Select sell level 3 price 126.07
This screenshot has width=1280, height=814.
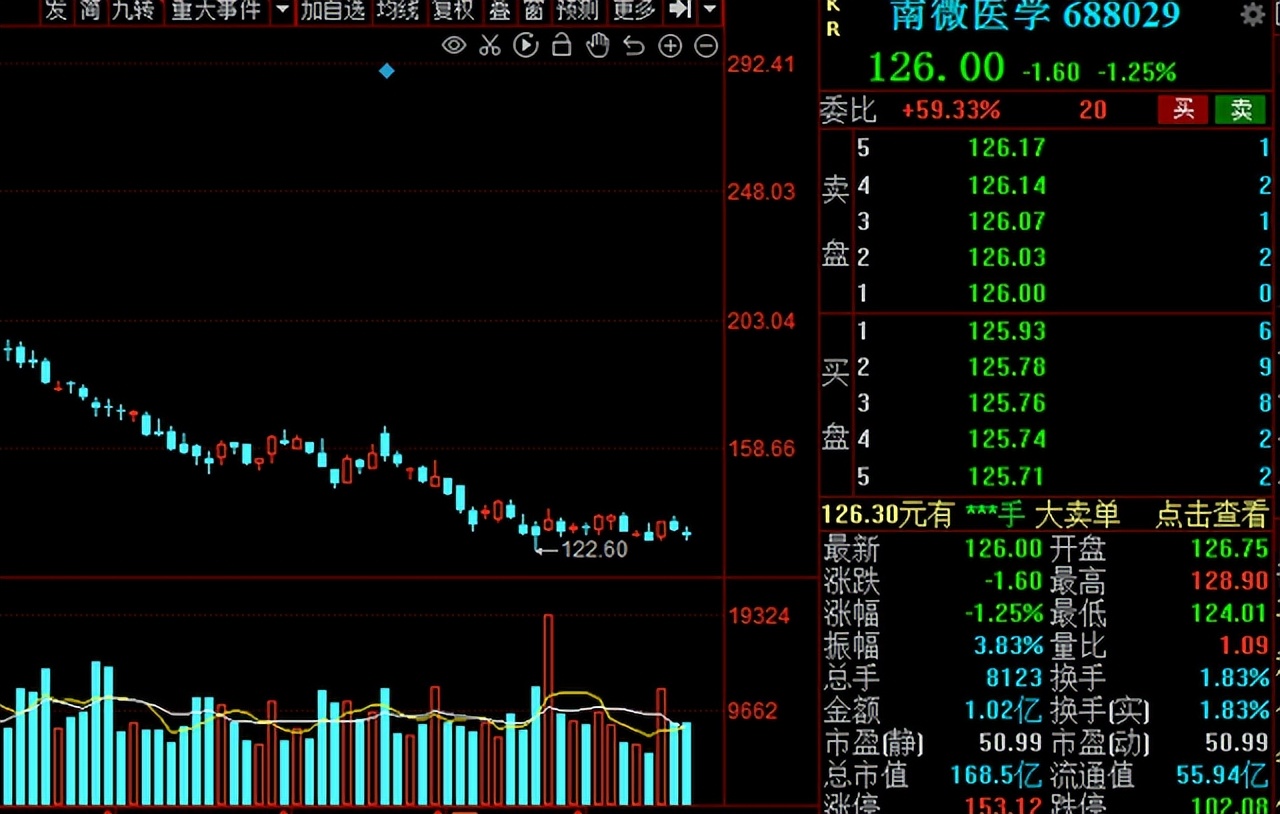(1006, 221)
